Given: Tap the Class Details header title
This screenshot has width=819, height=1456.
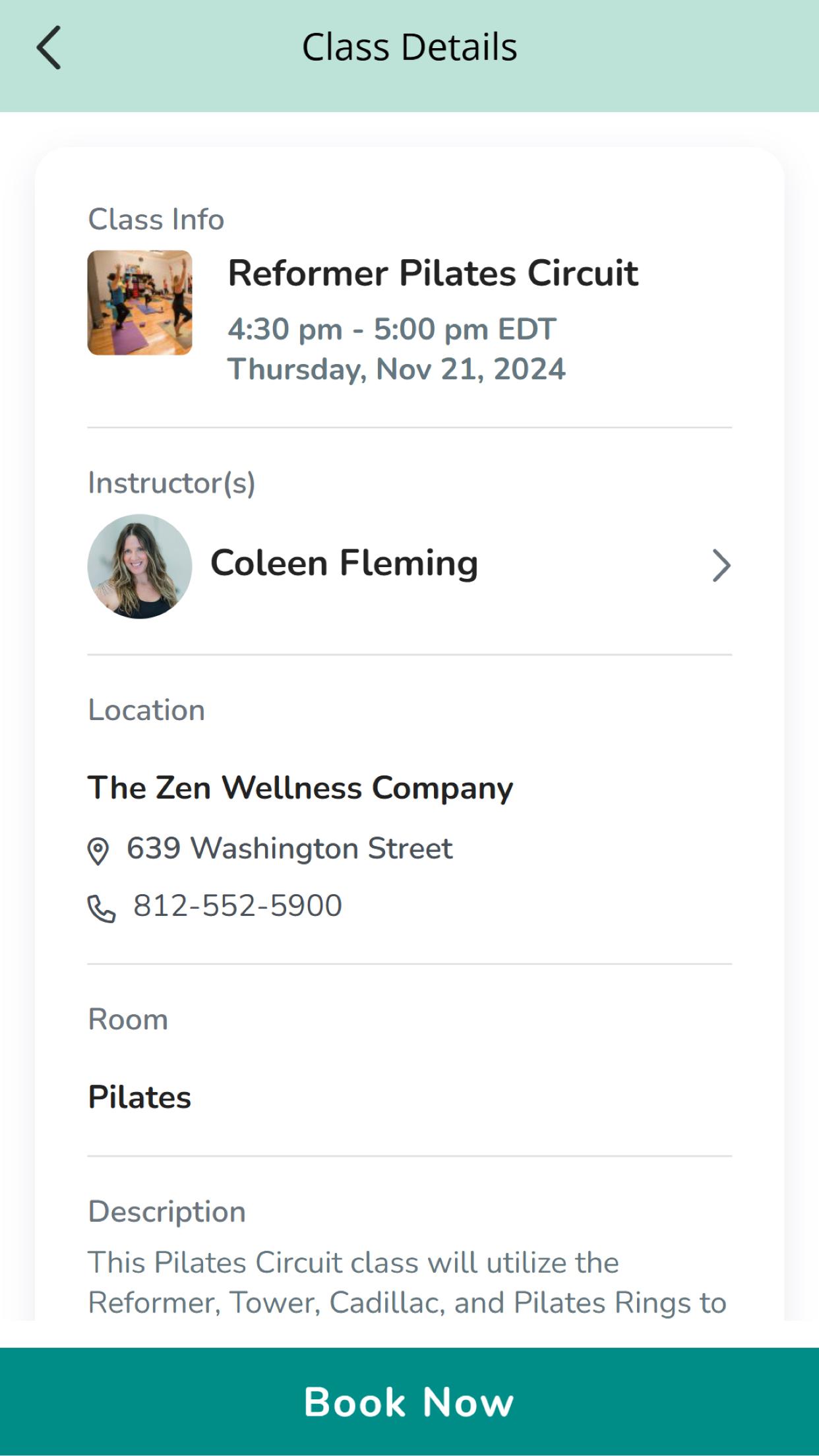Looking at the screenshot, I should [409, 47].
